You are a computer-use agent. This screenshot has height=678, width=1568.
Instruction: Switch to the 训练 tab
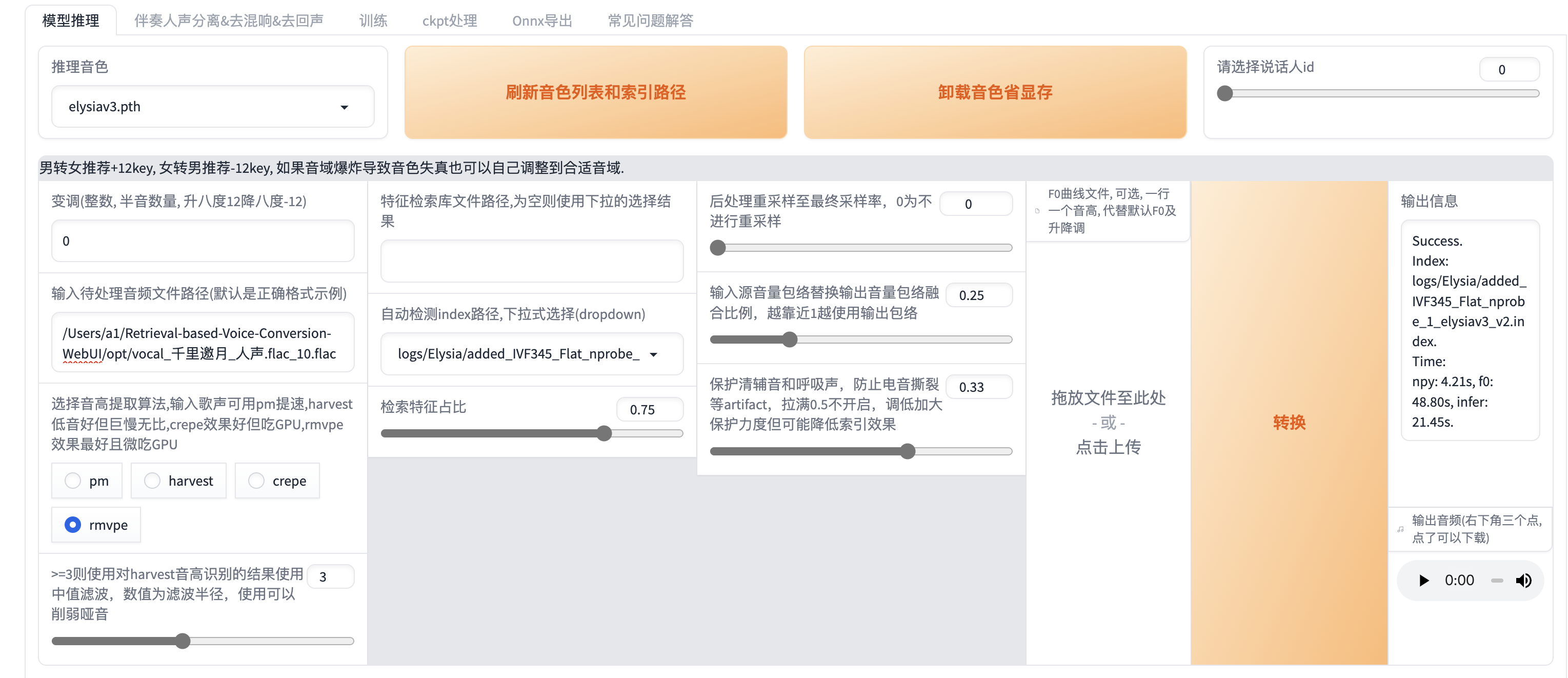tap(373, 20)
